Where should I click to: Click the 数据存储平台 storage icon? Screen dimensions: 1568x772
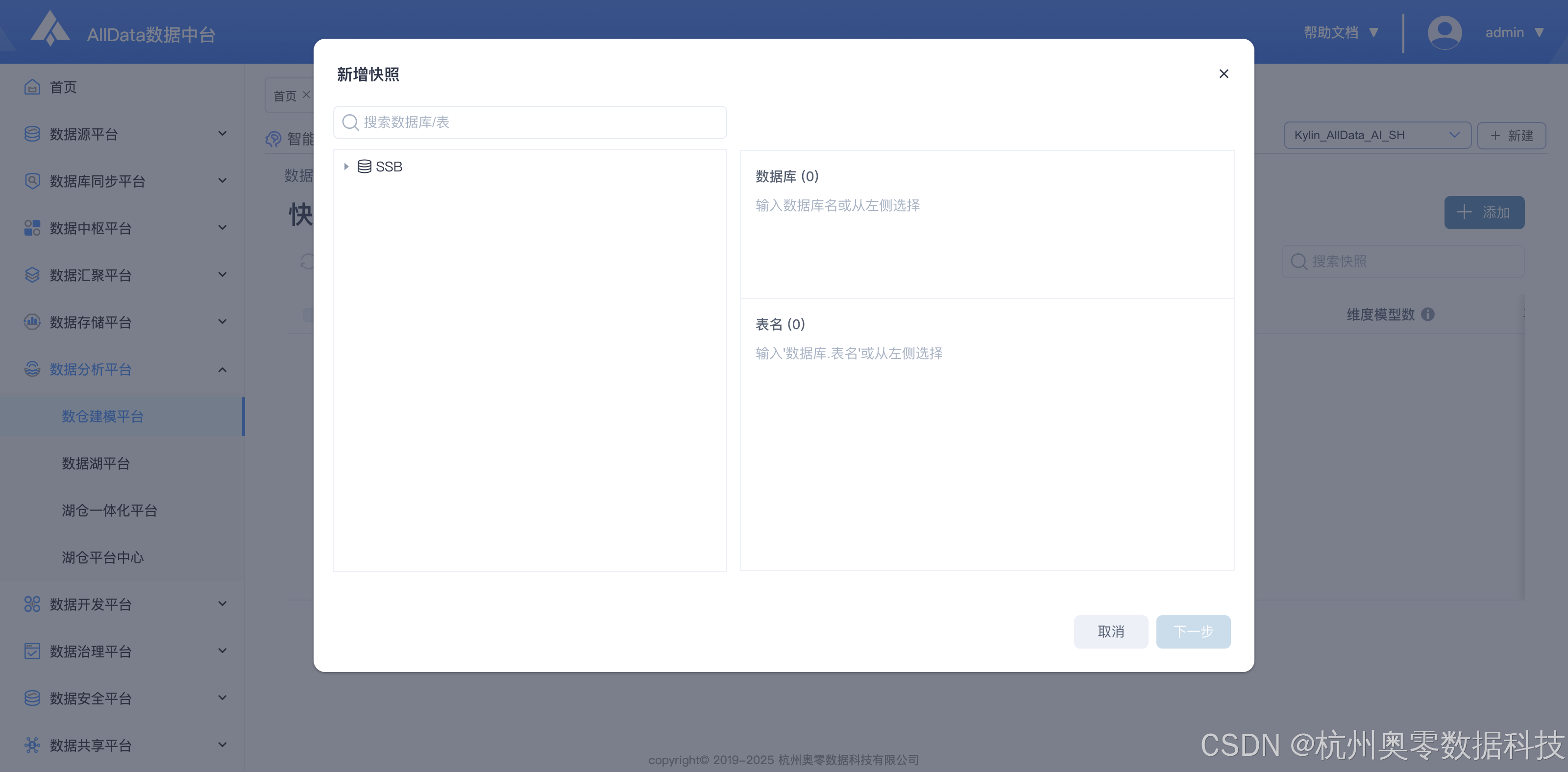pyautogui.click(x=32, y=322)
